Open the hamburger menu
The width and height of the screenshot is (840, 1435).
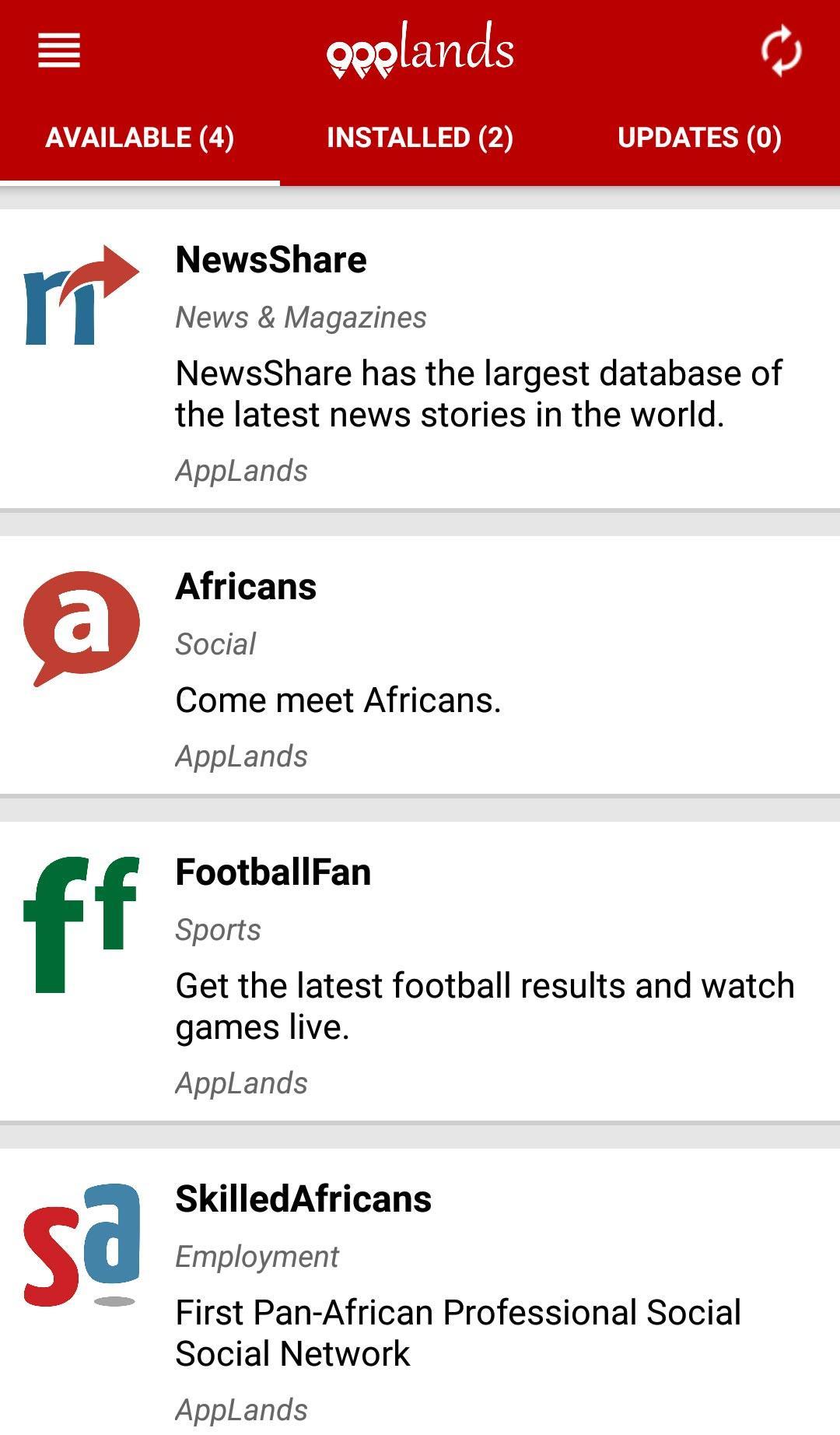pyautogui.click(x=59, y=51)
